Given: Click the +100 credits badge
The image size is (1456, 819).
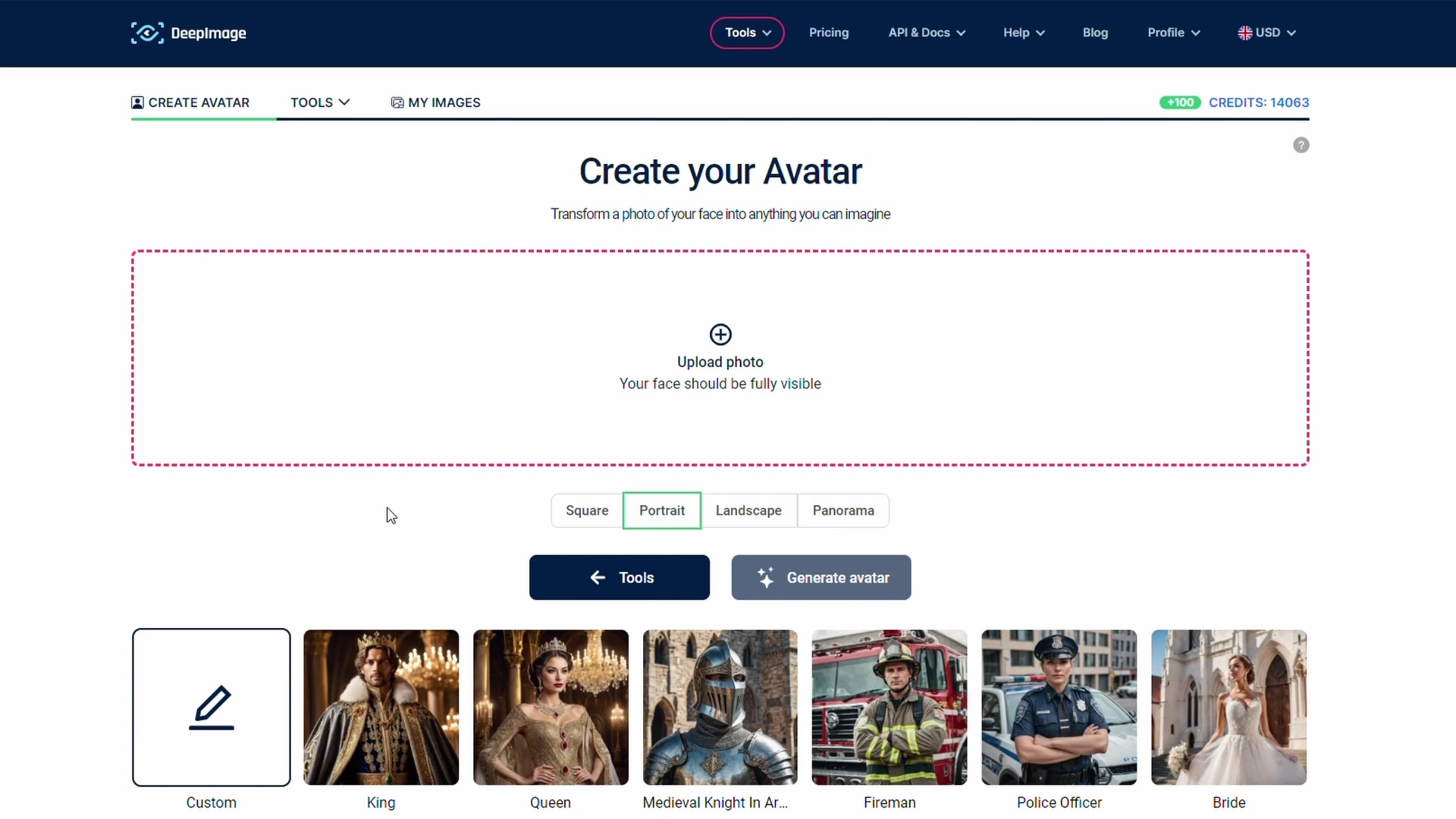Looking at the screenshot, I should click(x=1179, y=102).
